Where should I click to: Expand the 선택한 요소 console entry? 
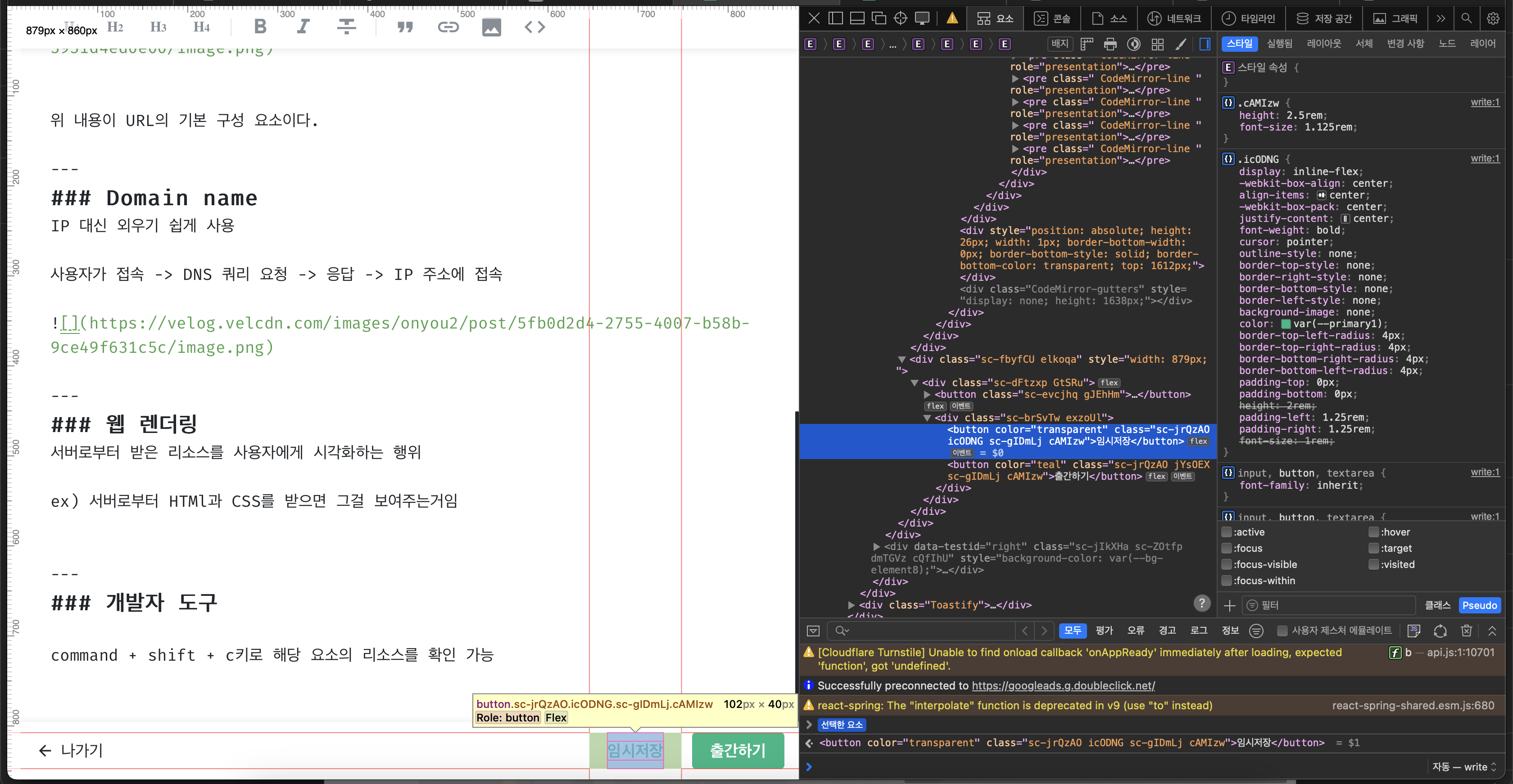(x=809, y=725)
